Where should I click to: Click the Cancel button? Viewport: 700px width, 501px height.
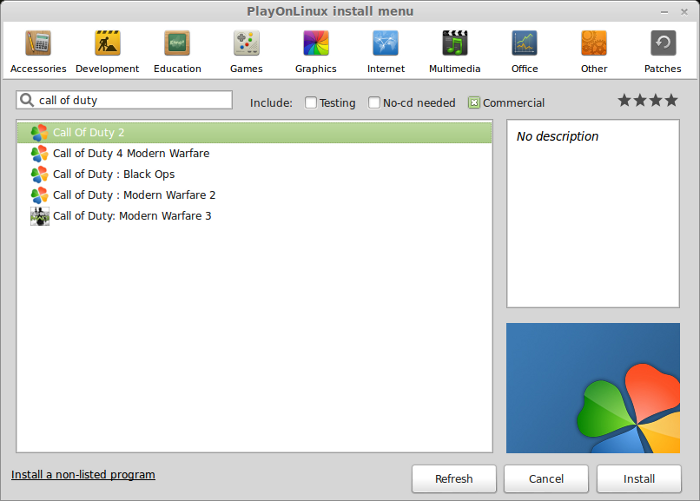(546, 479)
